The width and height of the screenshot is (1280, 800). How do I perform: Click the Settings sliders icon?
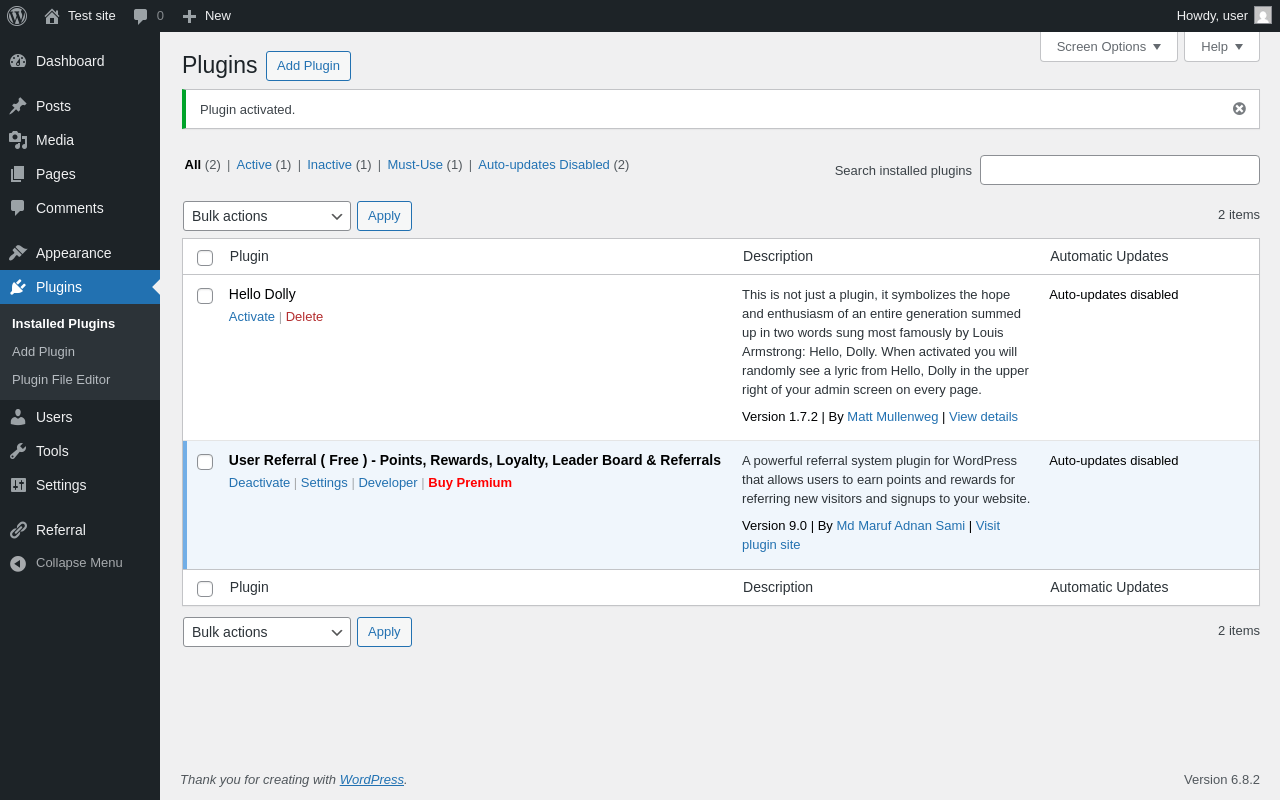(x=18, y=485)
